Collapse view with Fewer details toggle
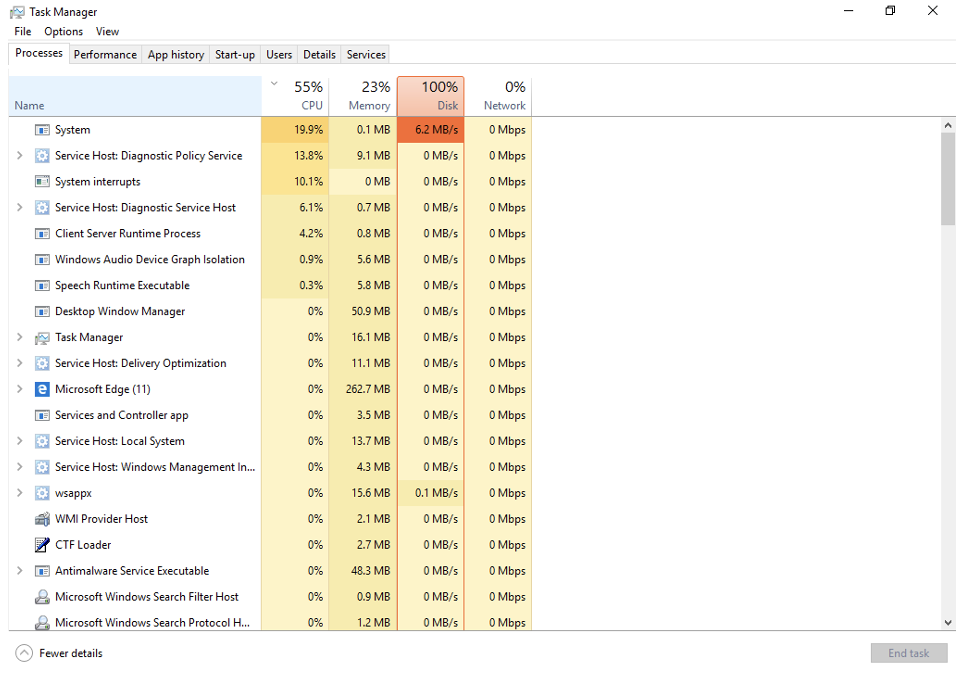 [x=59, y=653]
